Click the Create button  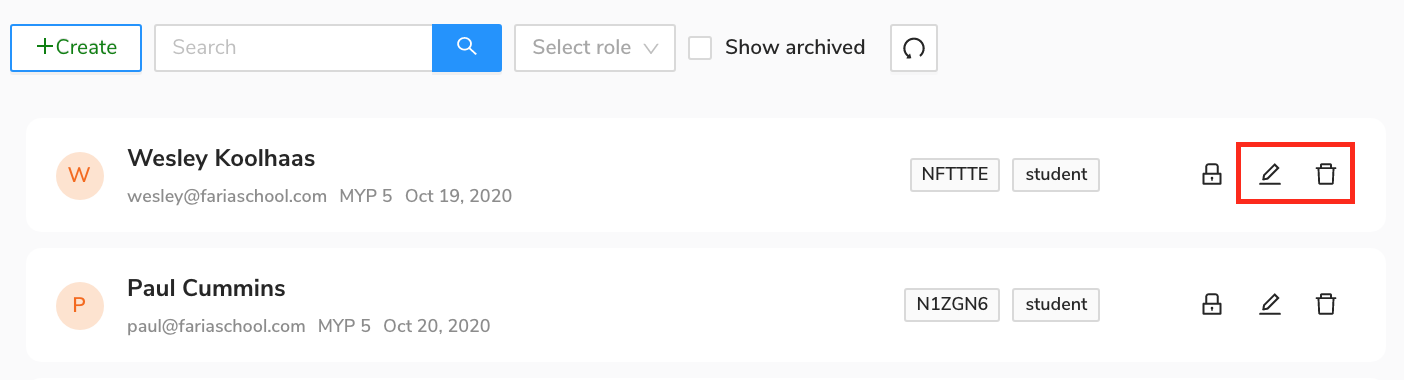76,47
